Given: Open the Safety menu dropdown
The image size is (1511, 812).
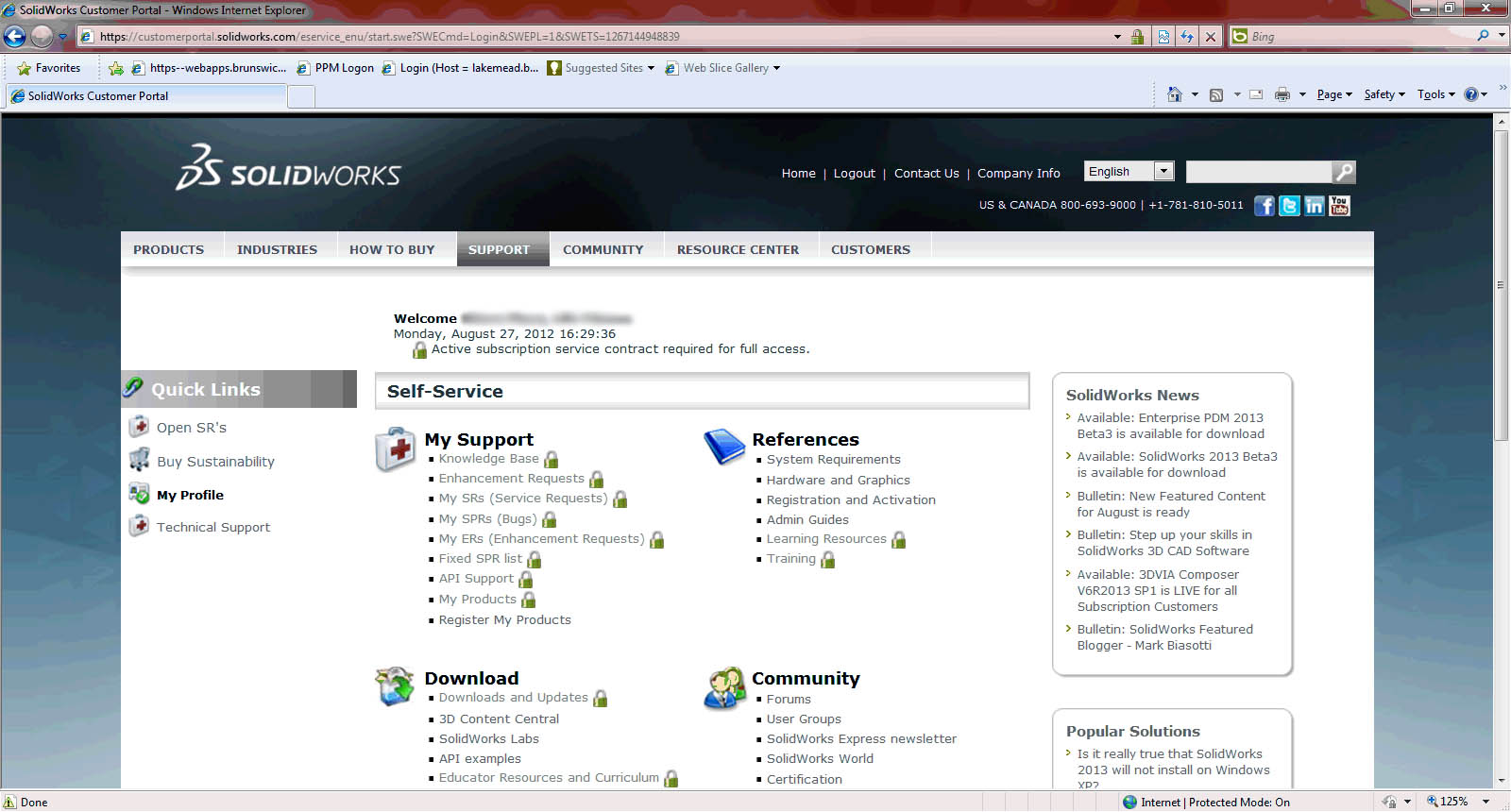Looking at the screenshot, I should pyautogui.click(x=1384, y=94).
